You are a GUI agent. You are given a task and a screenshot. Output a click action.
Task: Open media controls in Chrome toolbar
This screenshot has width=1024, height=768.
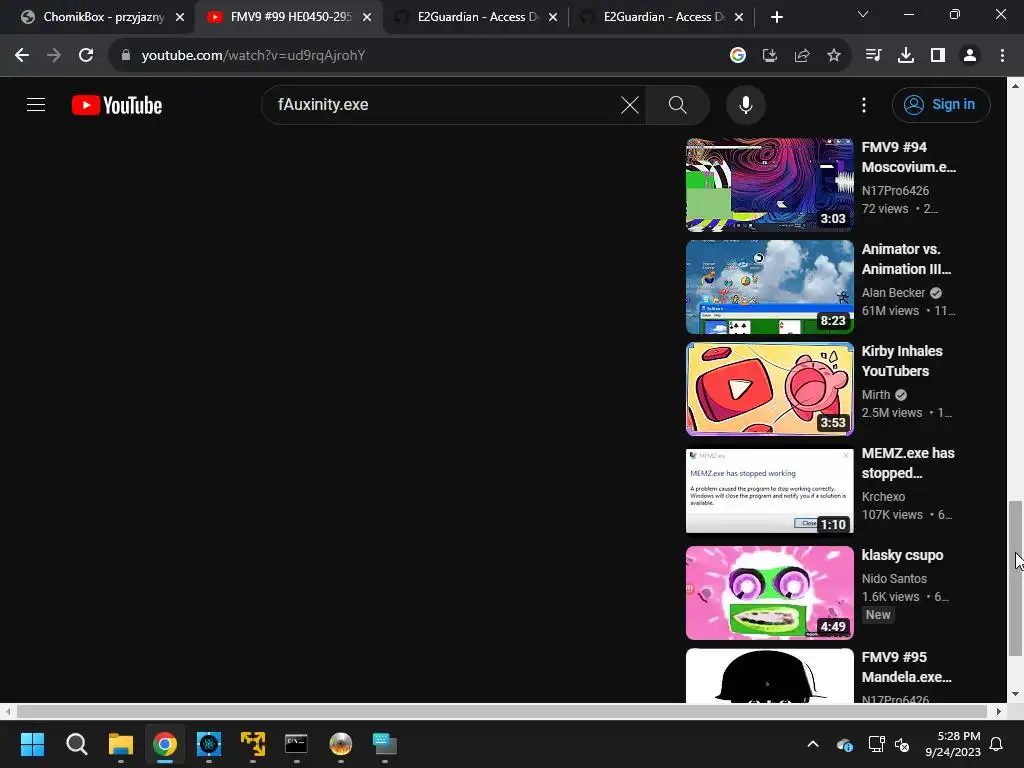tap(873, 56)
